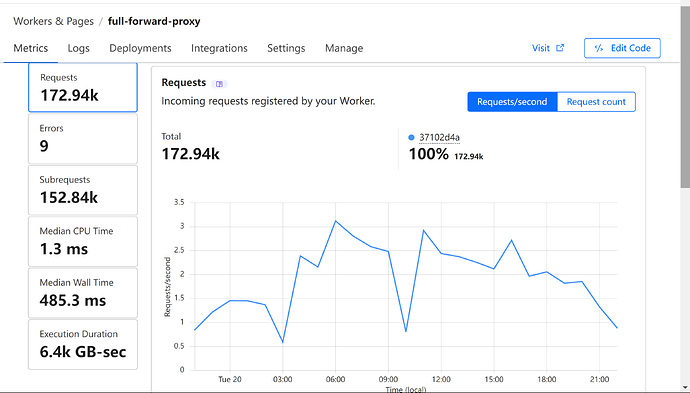The height and width of the screenshot is (393, 690).
Task: Click the documentation icon beside Requests heading
Action: 219,84
